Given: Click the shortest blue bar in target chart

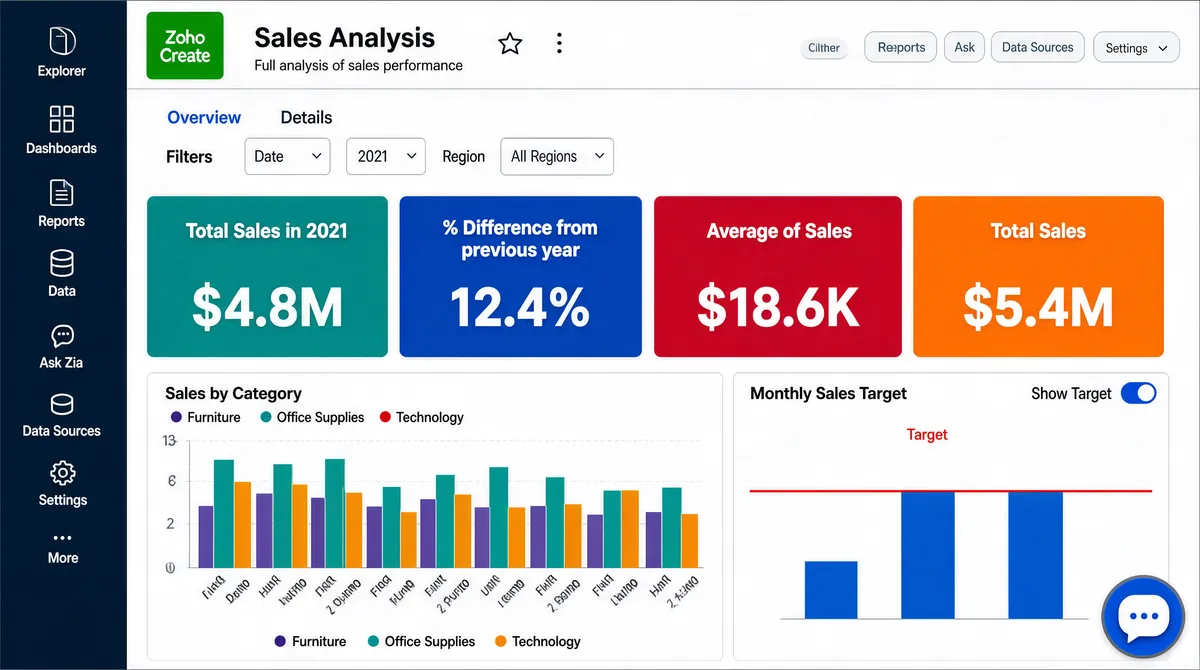Looking at the screenshot, I should [831, 590].
